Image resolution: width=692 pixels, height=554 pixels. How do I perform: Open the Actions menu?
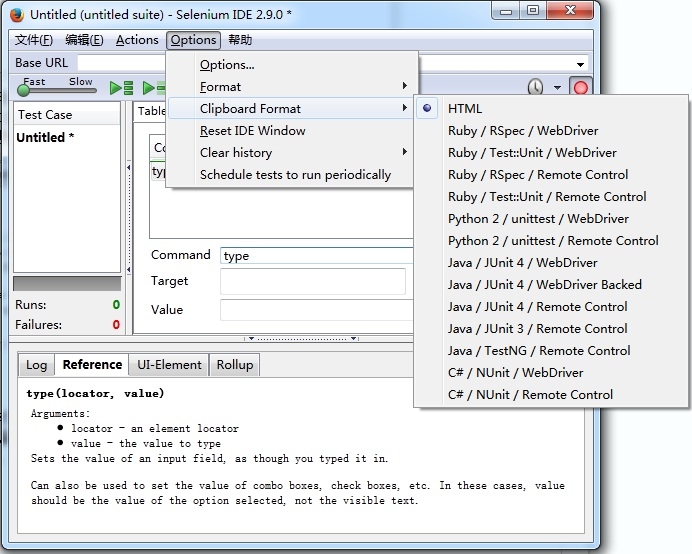click(137, 40)
